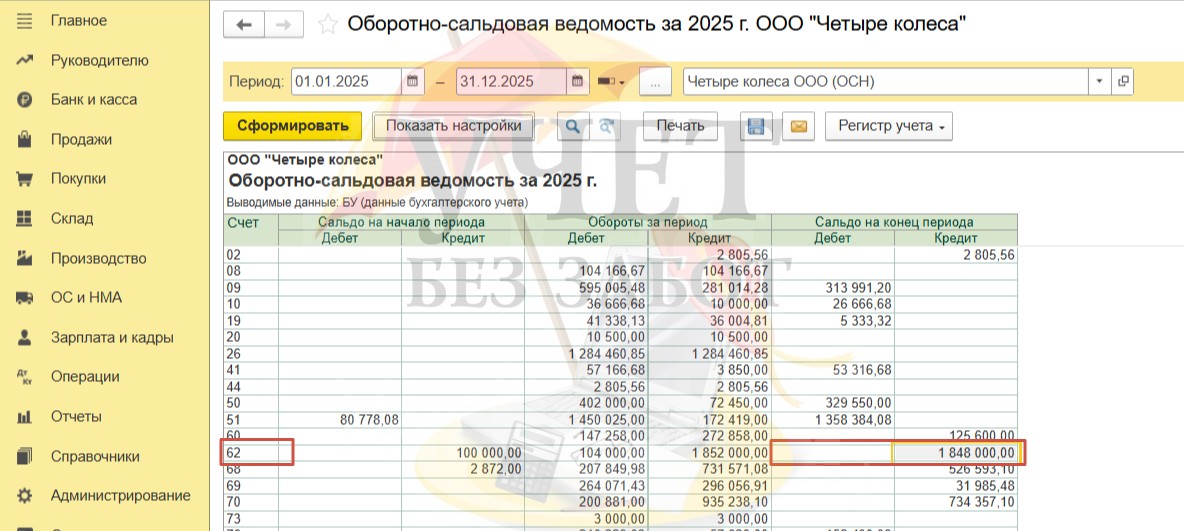Click the end date input field
This screenshot has height=531, width=1184.
(511, 82)
